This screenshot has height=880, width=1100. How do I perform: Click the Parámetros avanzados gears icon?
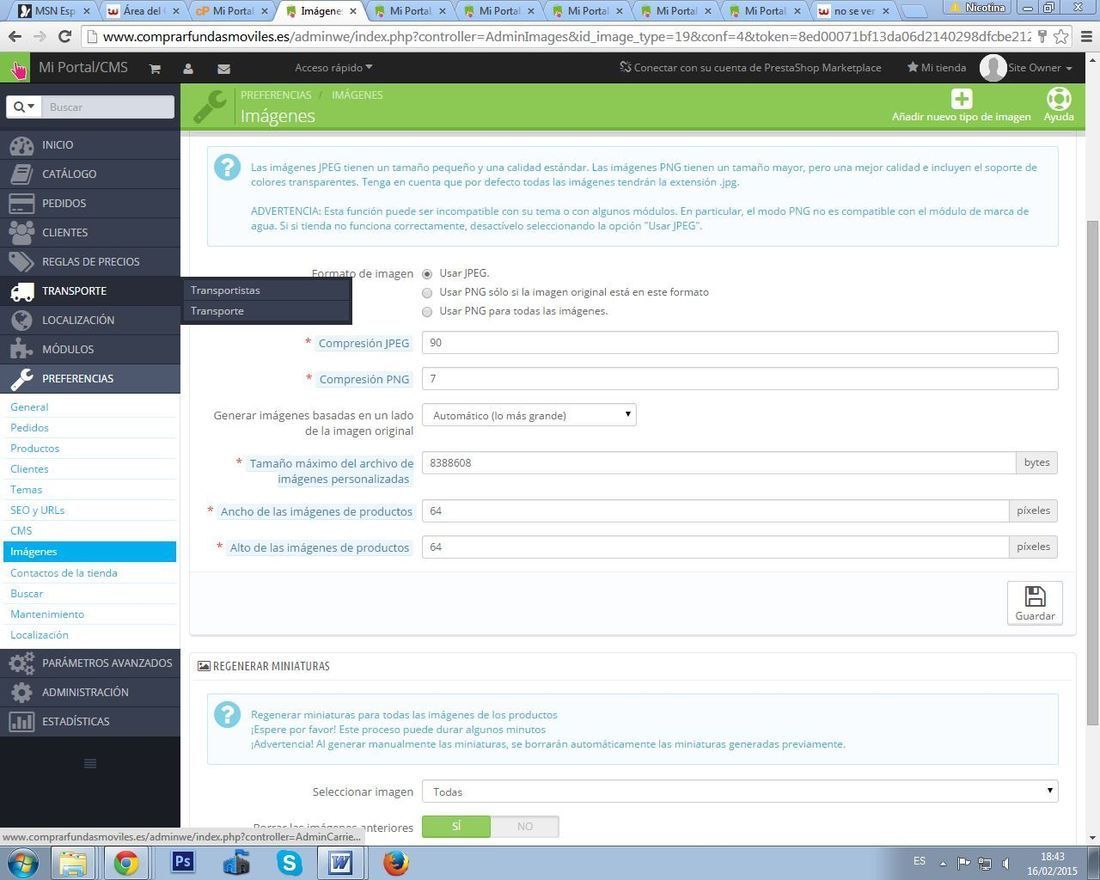pos(22,663)
